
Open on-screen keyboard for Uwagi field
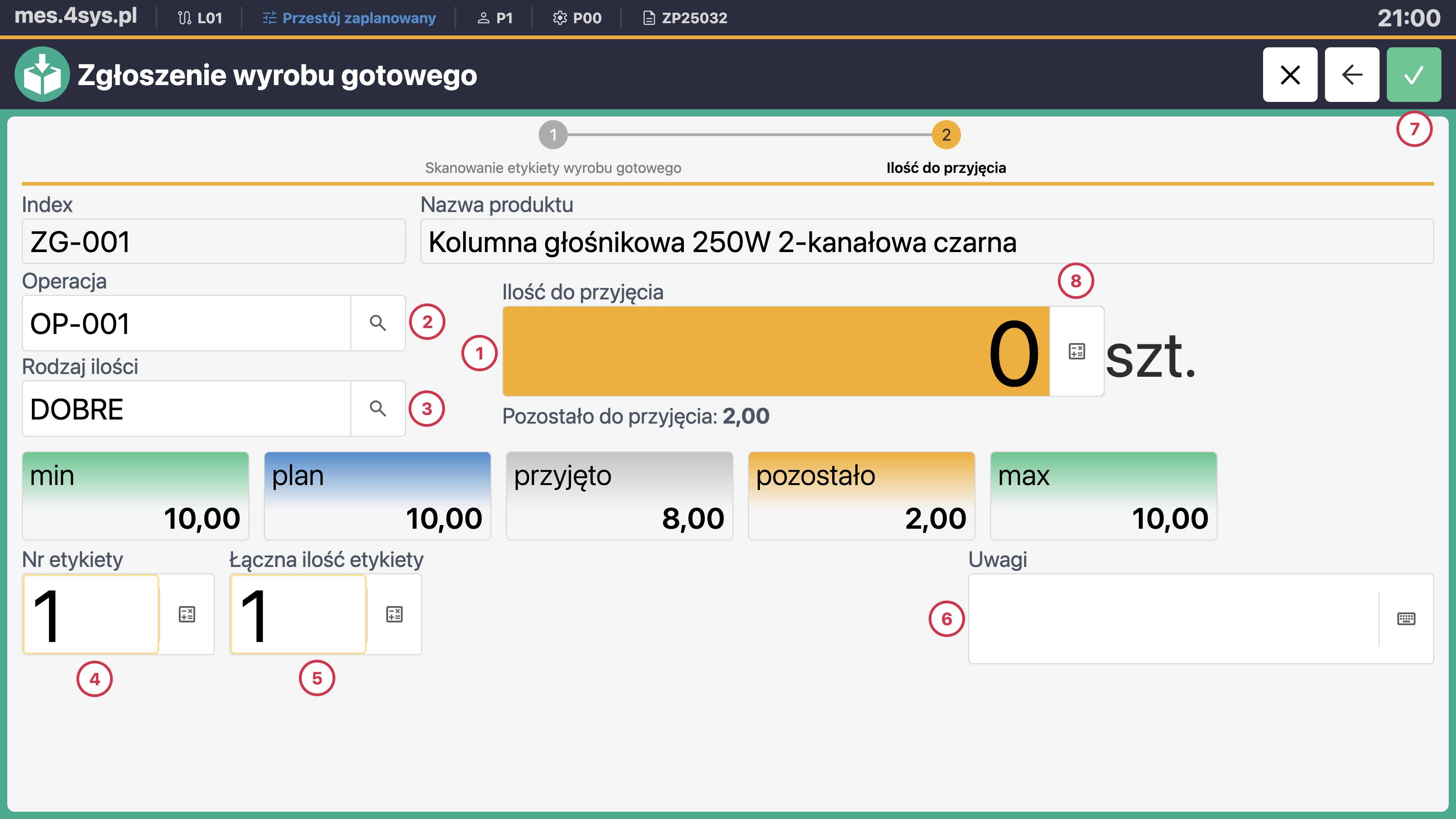point(1405,619)
